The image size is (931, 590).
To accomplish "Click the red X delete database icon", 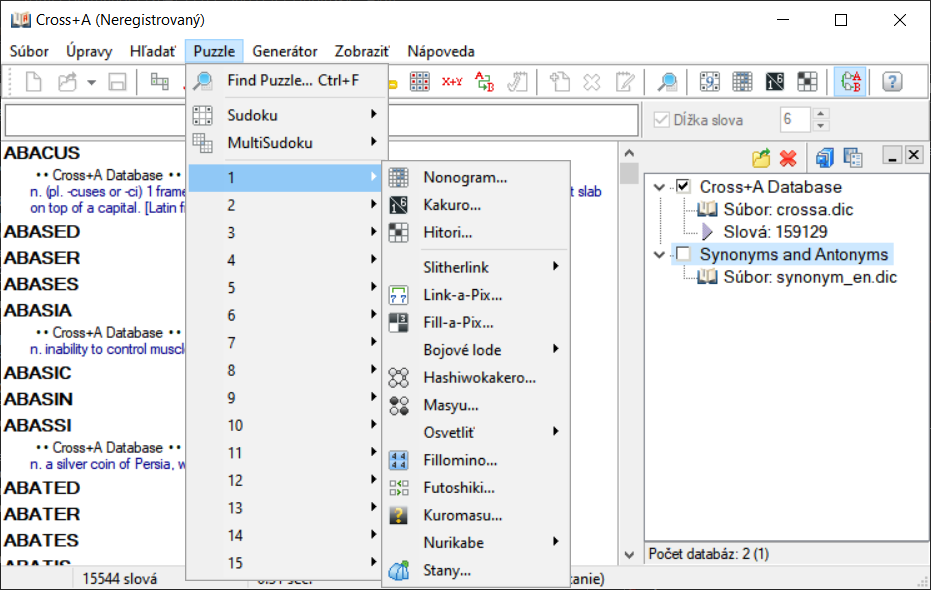I will click(x=788, y=158).
